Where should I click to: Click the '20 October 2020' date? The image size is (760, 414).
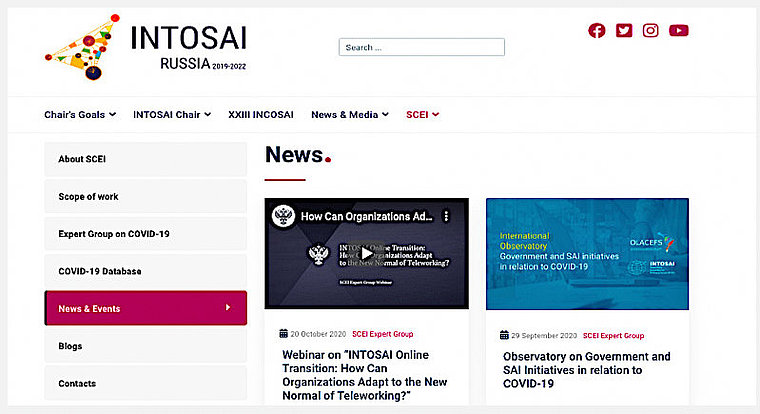(x=318, y=334)
